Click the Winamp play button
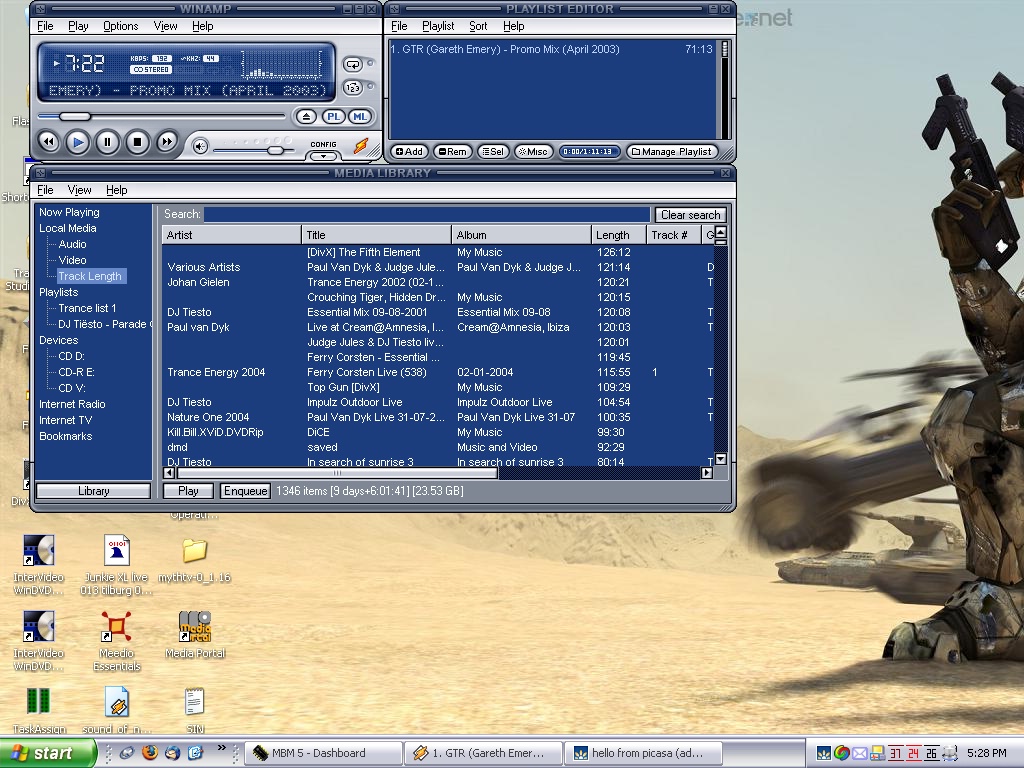The width and height of the screenshot is (1024, 768). click(78, 142)
